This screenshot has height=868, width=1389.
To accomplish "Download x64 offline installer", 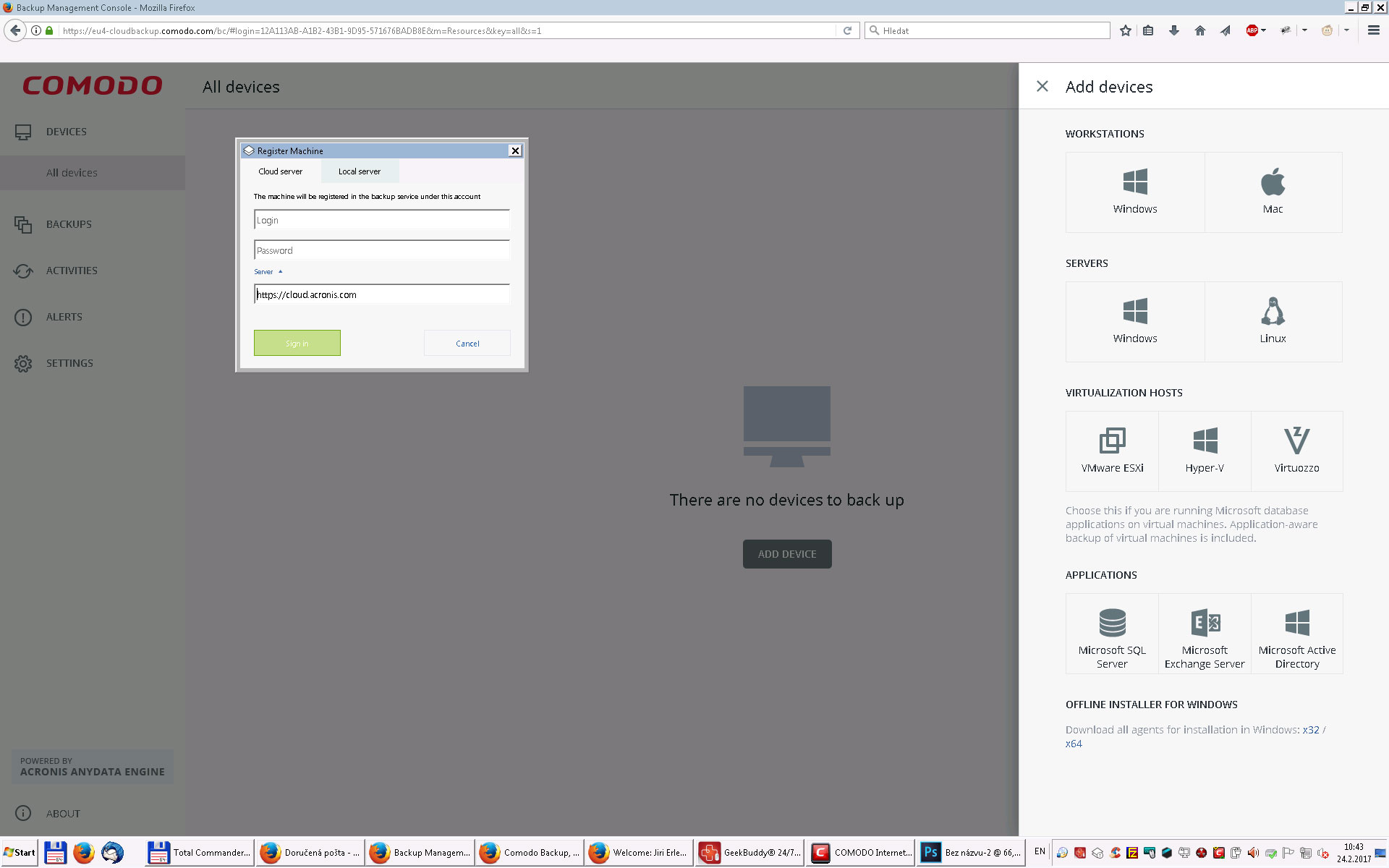I will pyautogui.click(x=1074, y=744).
